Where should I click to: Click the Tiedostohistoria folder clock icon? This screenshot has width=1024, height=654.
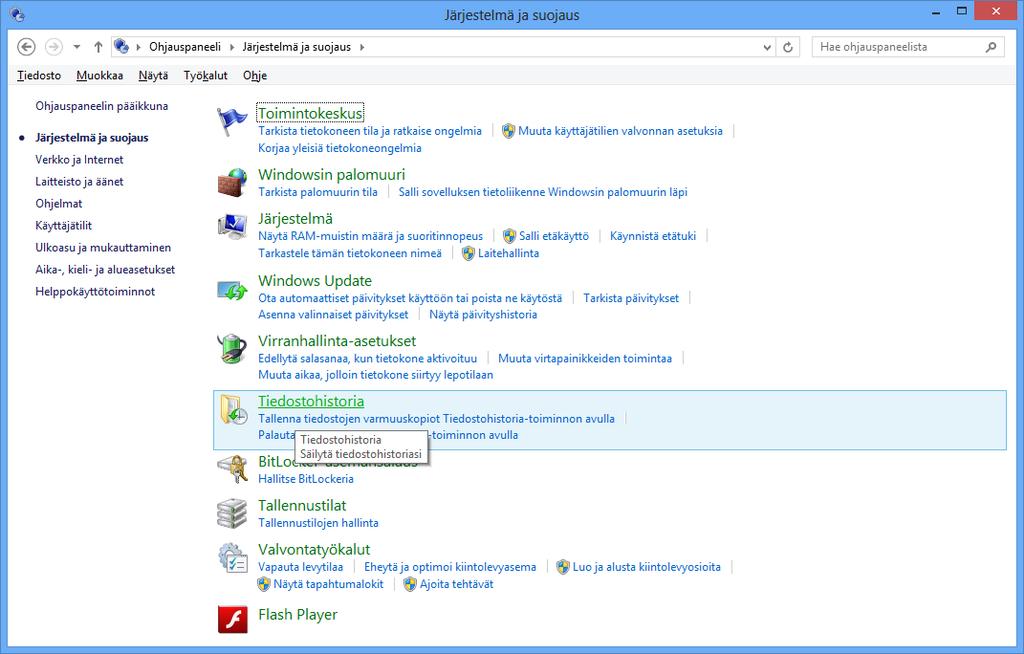coord(232,409)
